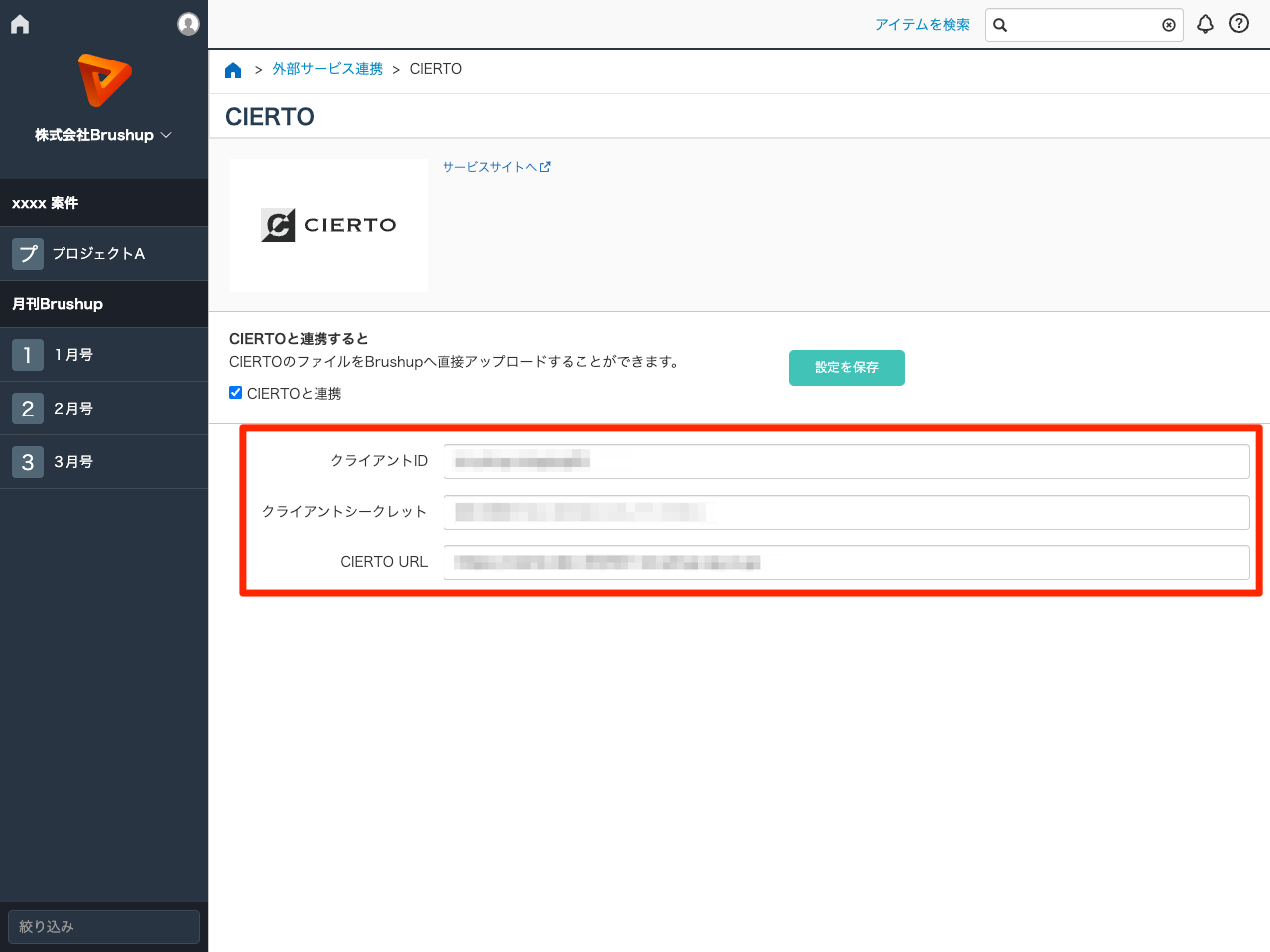Click the CIERTO breadcrumb text
Viewport: 1270px width, 952px height.
pos(436,69)
